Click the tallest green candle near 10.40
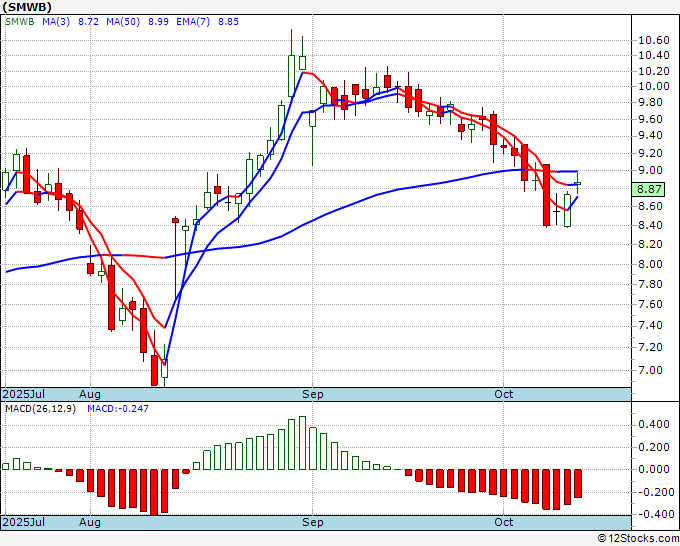680x546 pixels. [291, 76]
